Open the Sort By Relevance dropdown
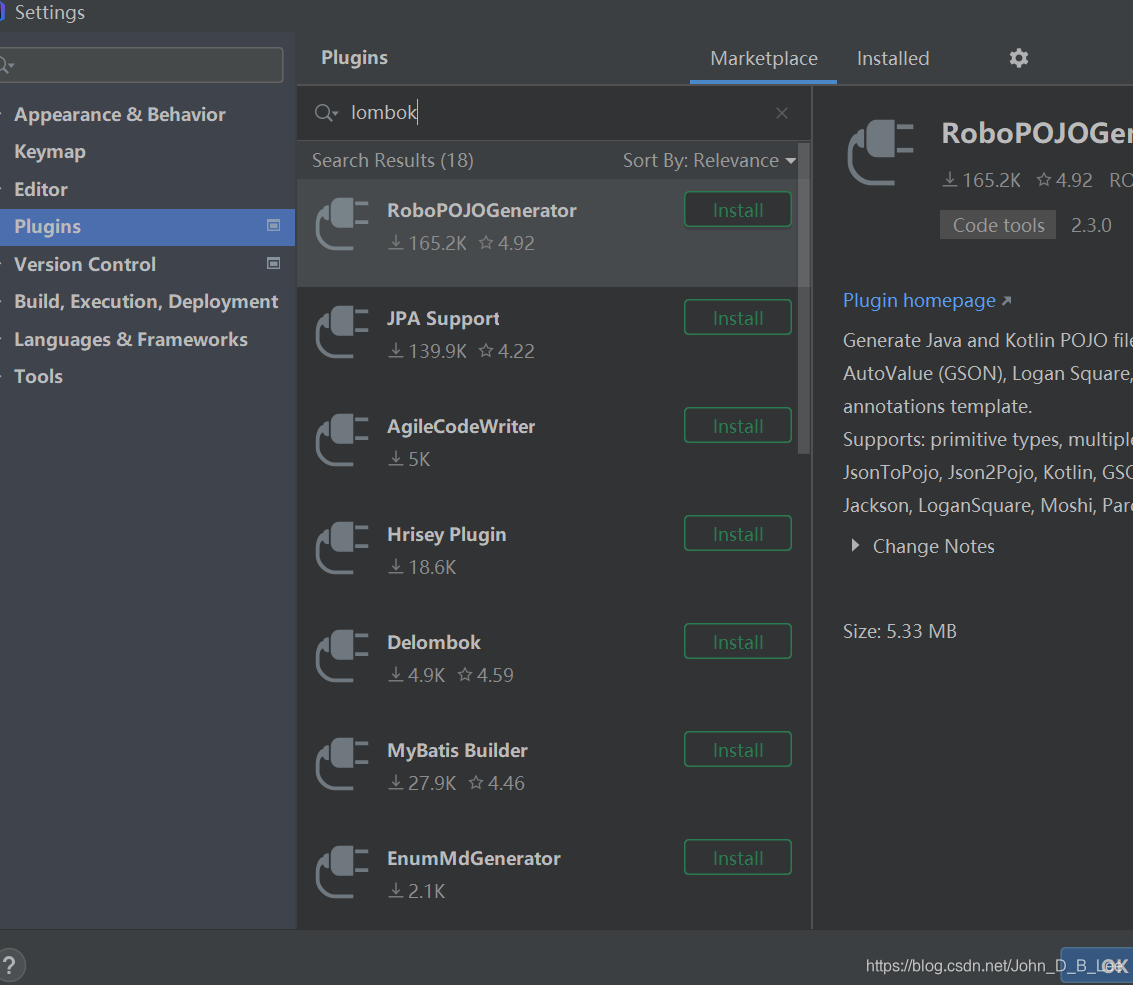 coord(710,160)
